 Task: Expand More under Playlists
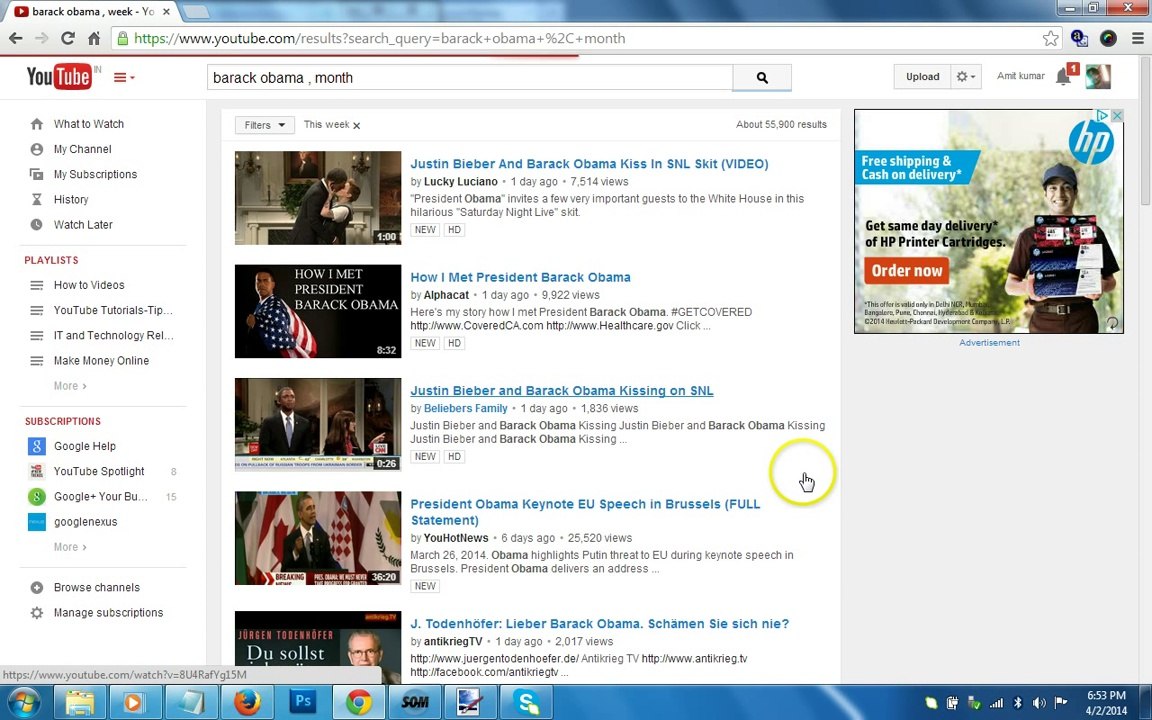tap(70, 386)
